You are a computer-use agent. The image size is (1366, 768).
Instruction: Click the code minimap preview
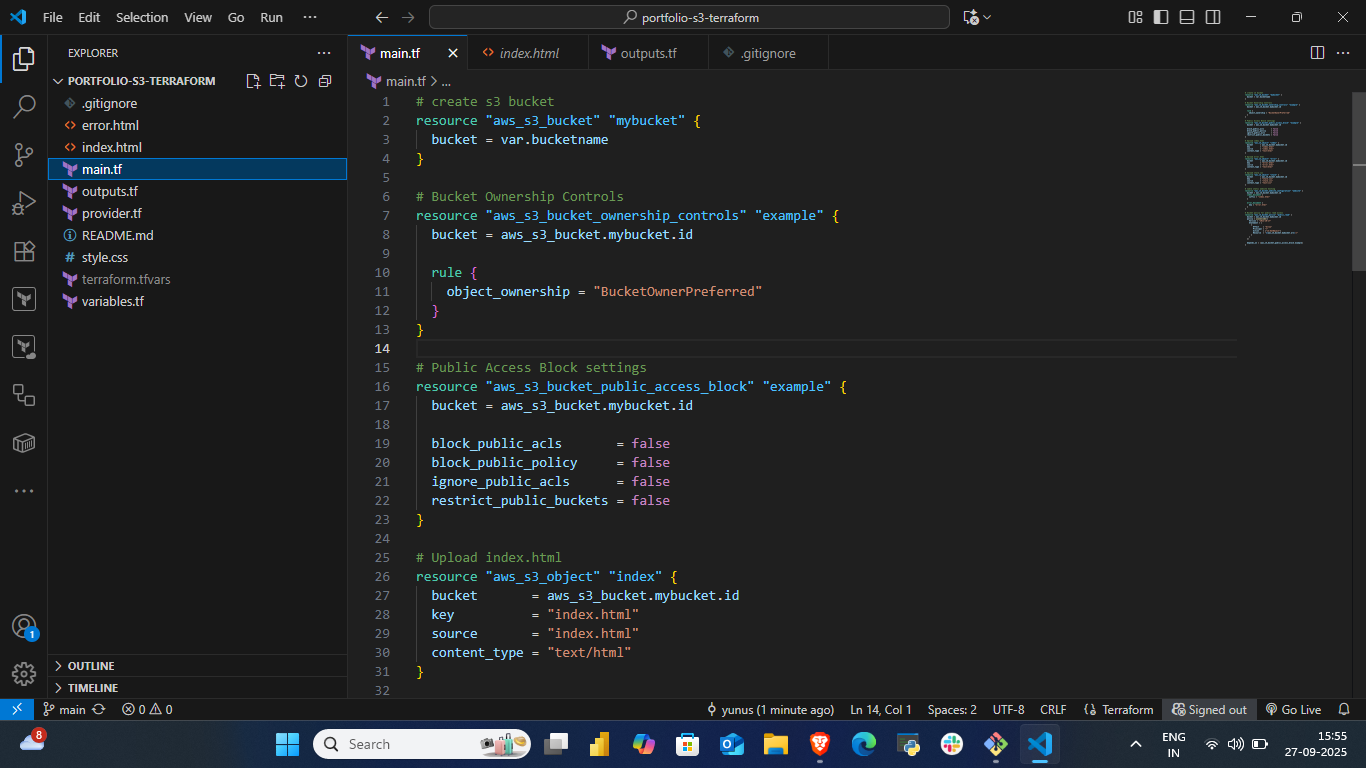(1275, 168)
